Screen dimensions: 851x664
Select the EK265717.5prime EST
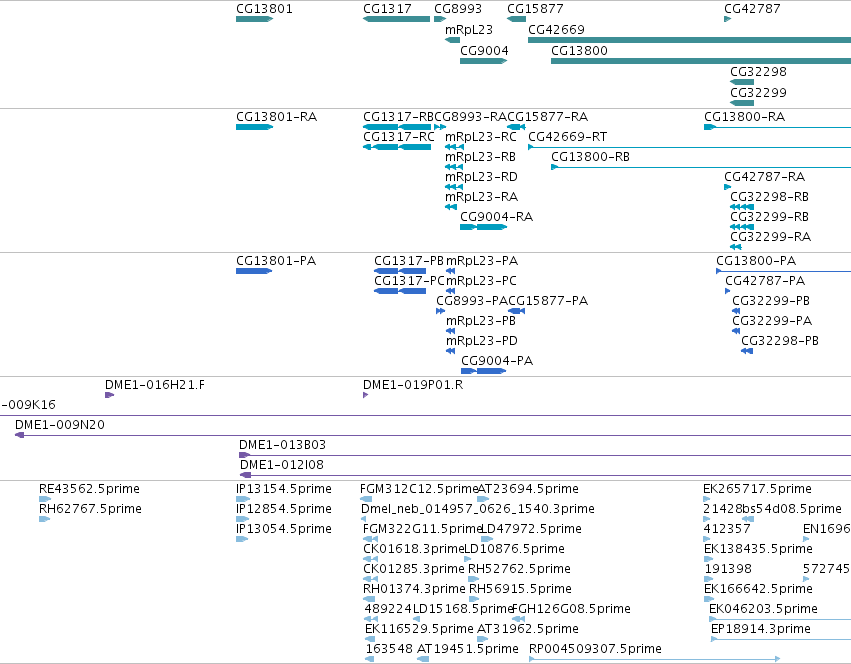[x=707, y=499]
